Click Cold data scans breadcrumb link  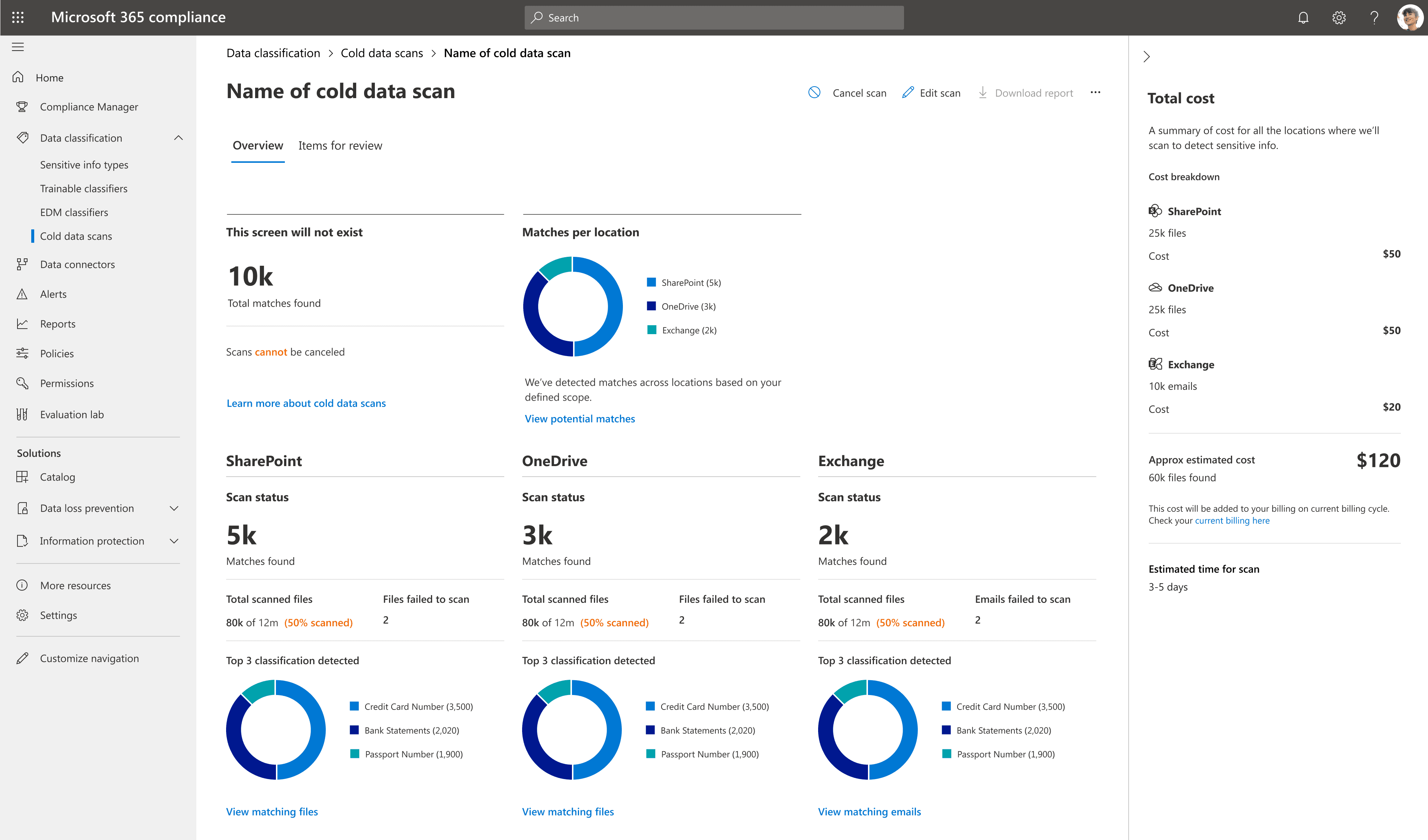382,53
